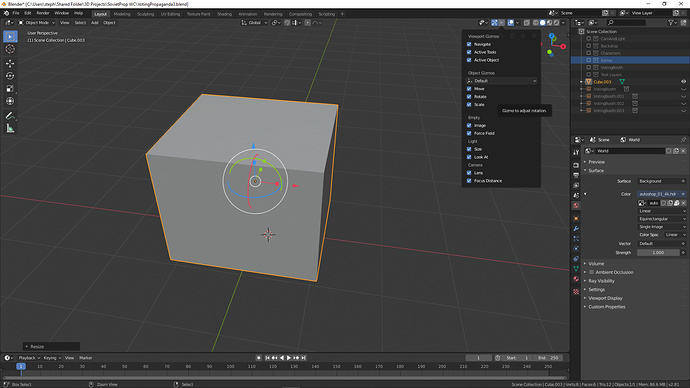Open the File menu
The width and height of the screenshot is (690, 388).
click(x=16, y=13)
